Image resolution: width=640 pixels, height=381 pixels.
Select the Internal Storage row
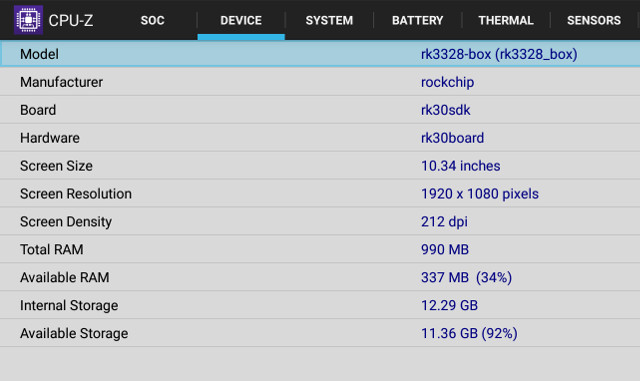320,305
